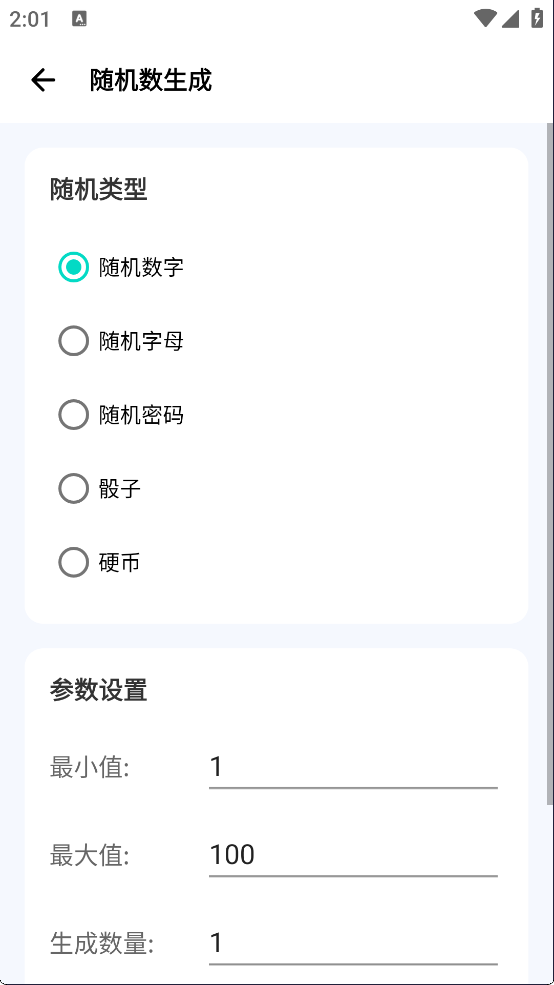
Task: Select the 随机数字 radio option
Action: 122,267
